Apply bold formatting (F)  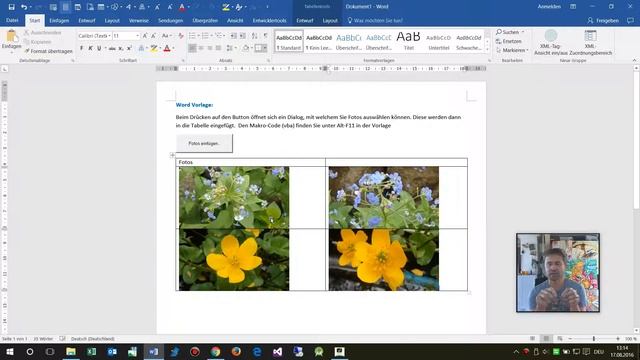82,48
